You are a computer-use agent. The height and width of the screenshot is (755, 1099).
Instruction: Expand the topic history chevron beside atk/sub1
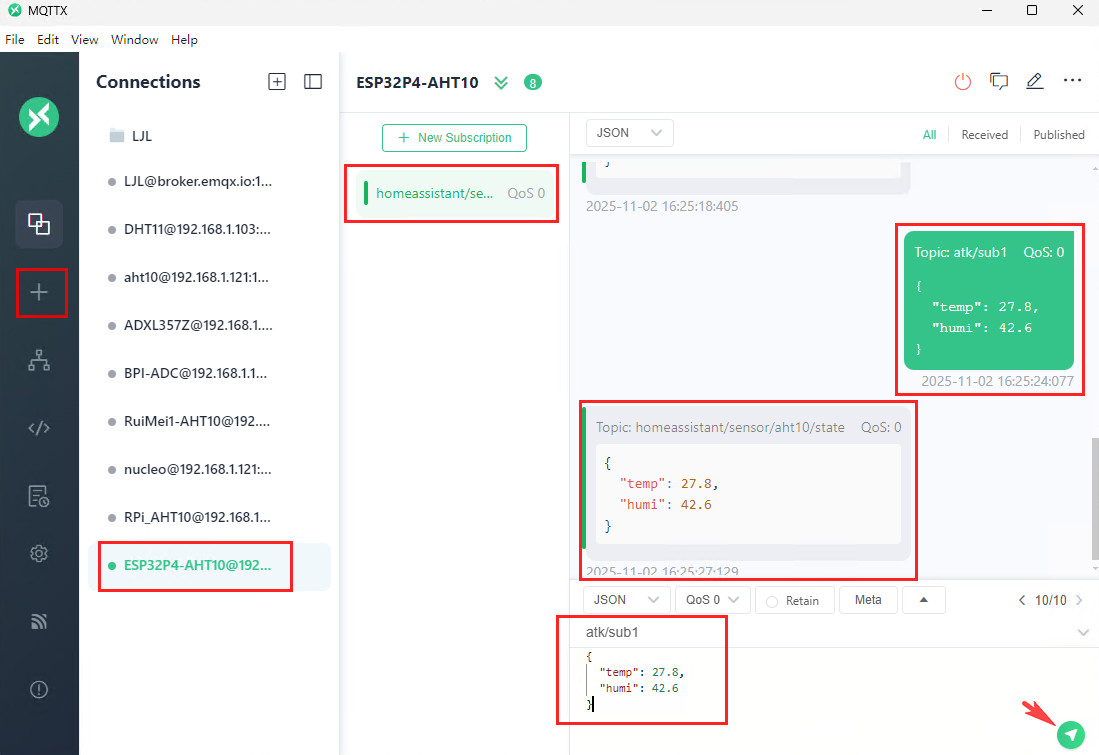[1083, 632]
